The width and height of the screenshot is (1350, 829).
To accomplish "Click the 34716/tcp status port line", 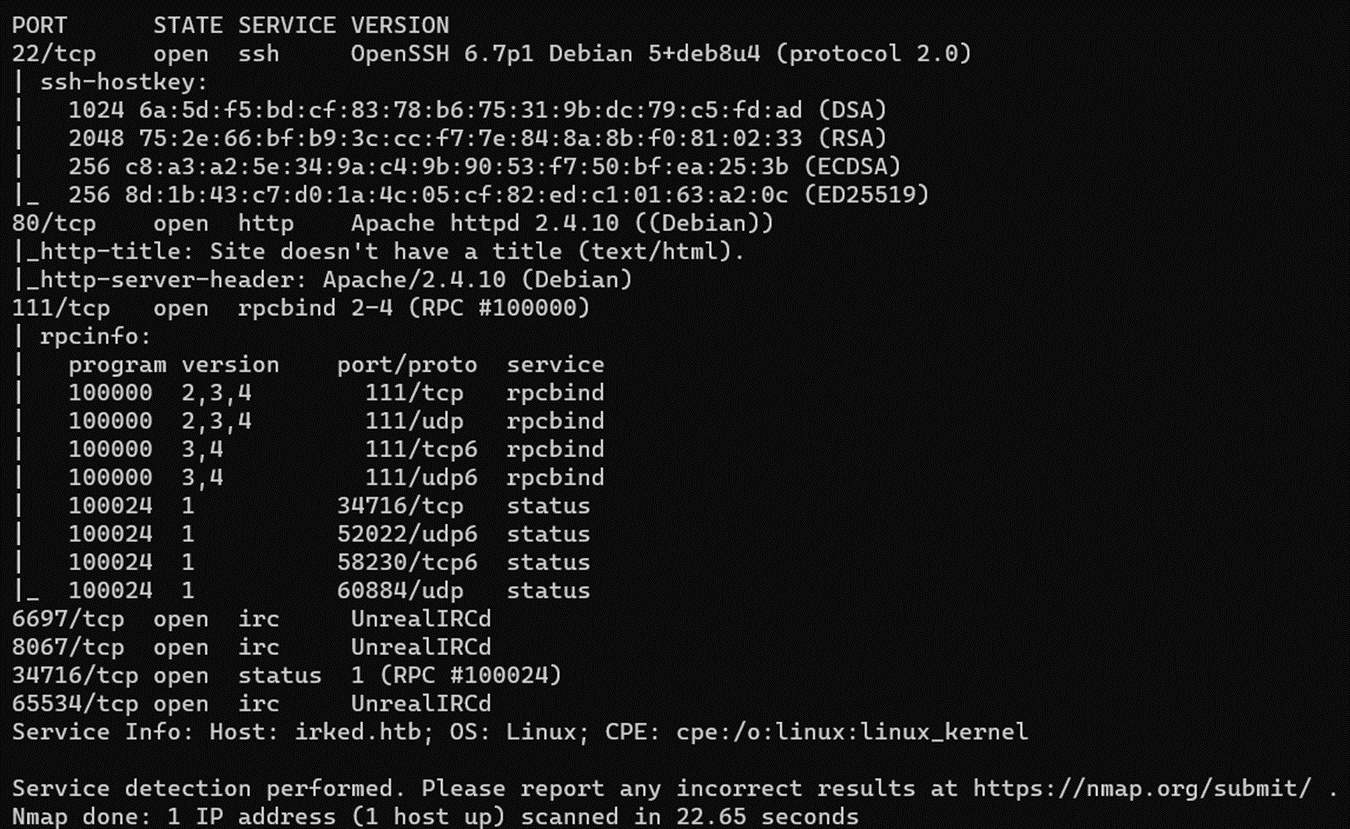I will (x=287, y=676).
